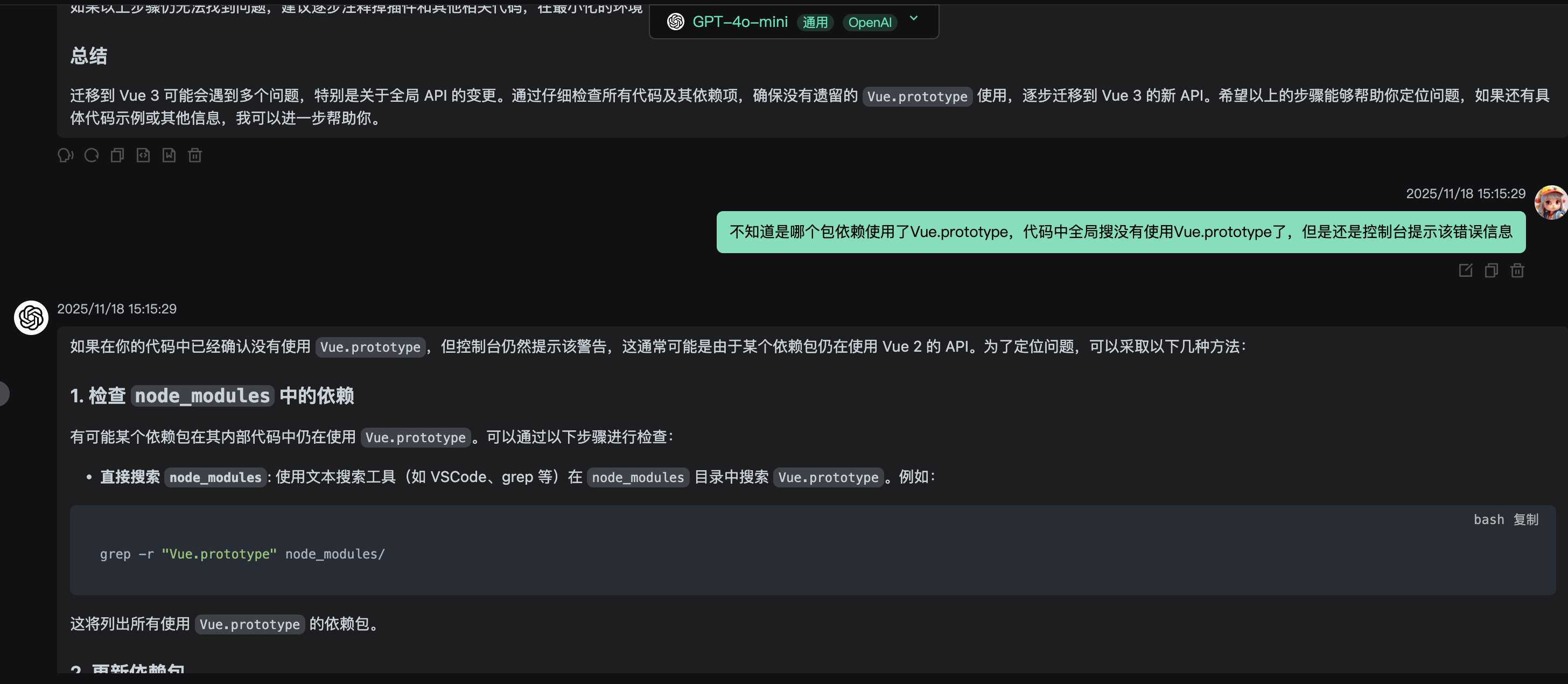Edit the green user message
The image size is (1568, 684).
(1466, 270)
